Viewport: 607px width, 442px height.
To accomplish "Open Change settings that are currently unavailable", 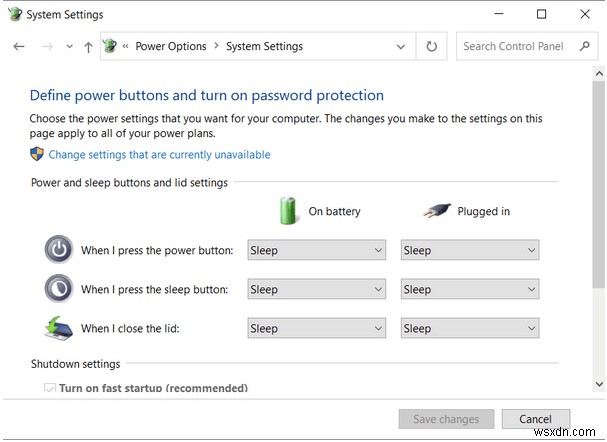I will click(x=159, y=155).
